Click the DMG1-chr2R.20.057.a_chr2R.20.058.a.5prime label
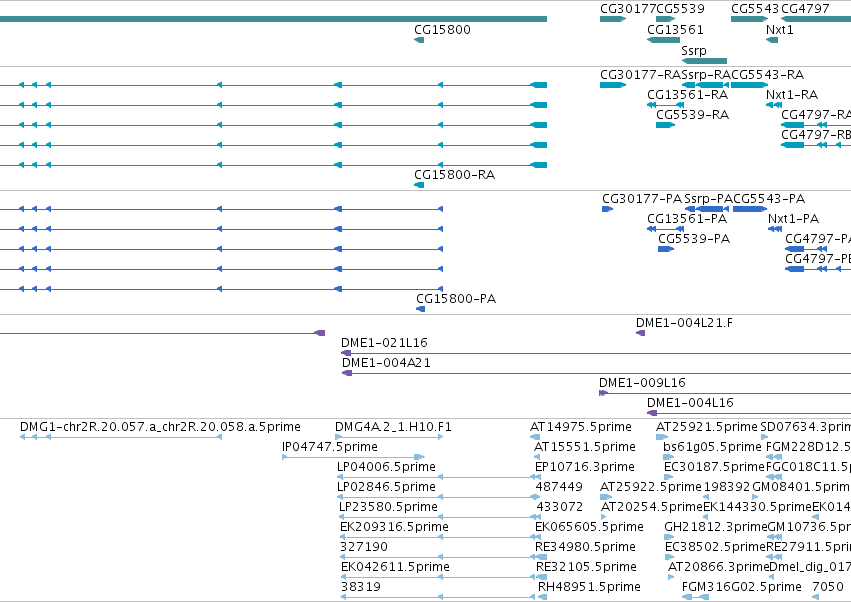 160,427
